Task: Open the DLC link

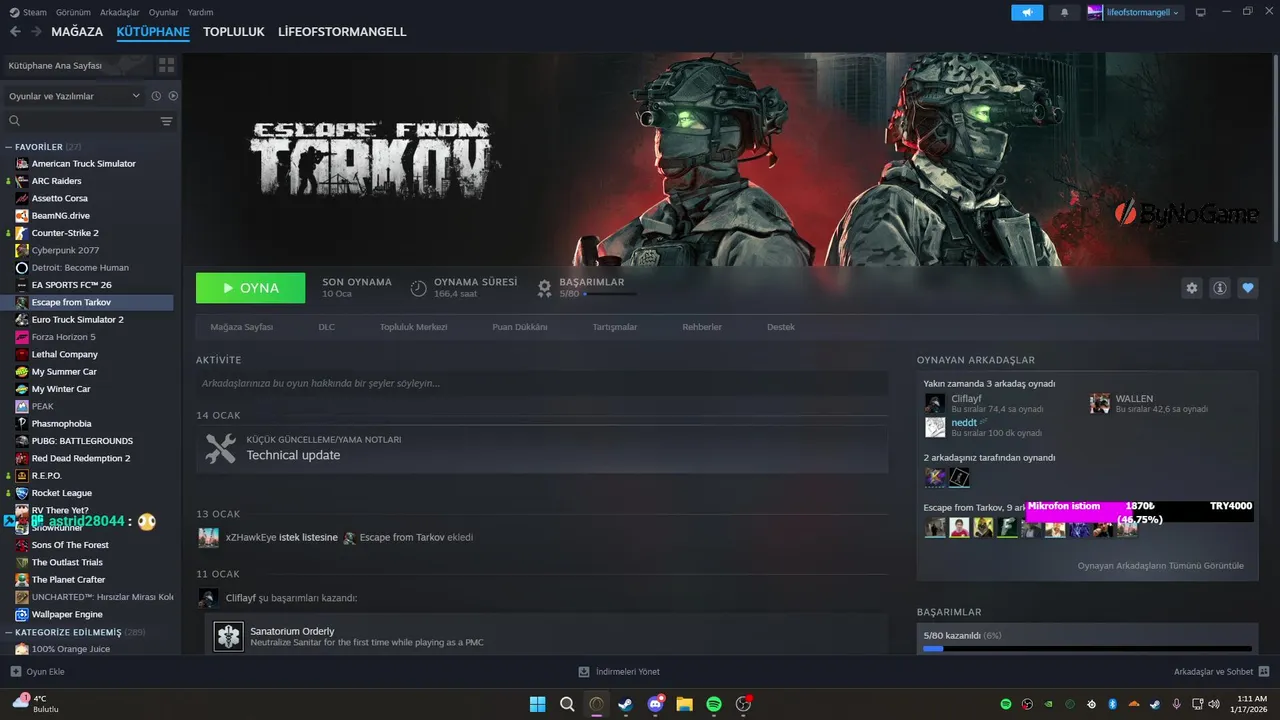Action: (326, 327)
